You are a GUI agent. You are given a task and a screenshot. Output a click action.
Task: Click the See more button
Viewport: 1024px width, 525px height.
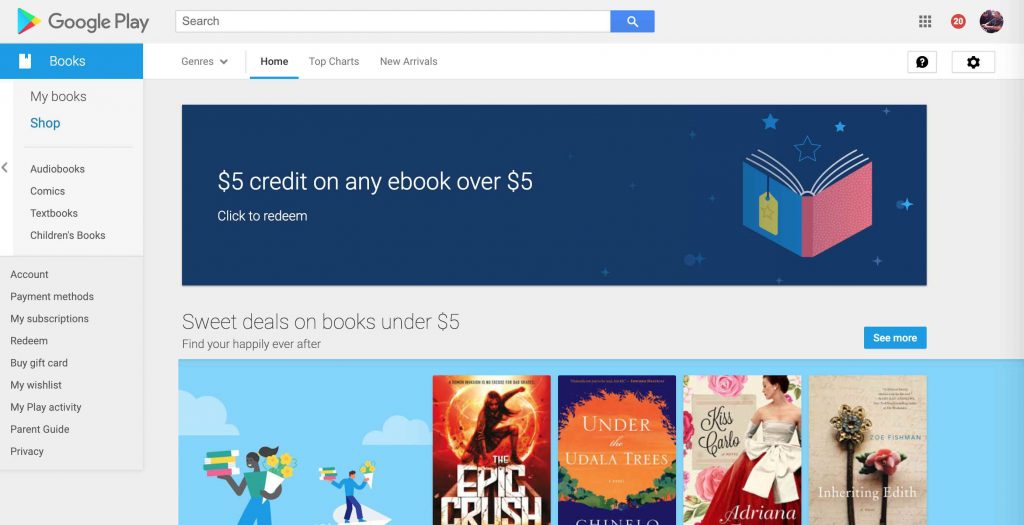pos(895,338)
